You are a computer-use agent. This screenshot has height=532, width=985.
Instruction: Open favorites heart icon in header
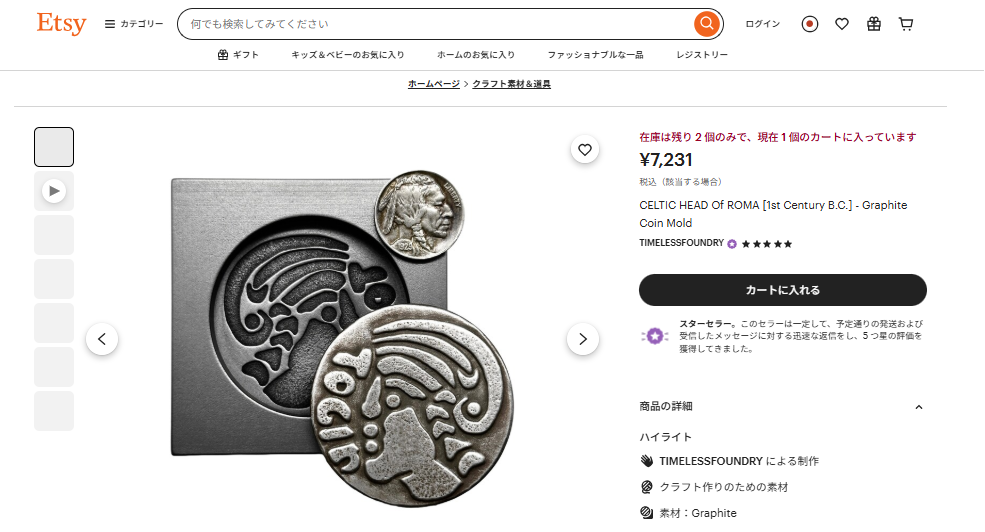coord(842,24)
